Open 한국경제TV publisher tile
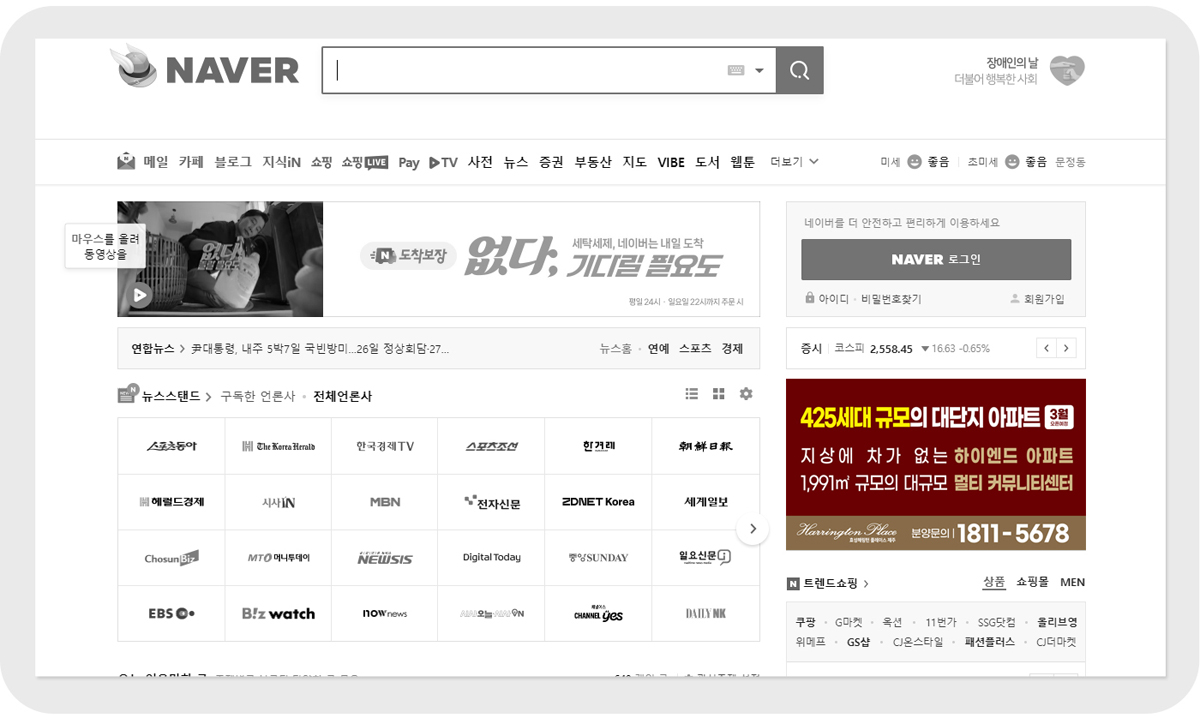This screenshot has width=1200, height=724. [385, 446]
